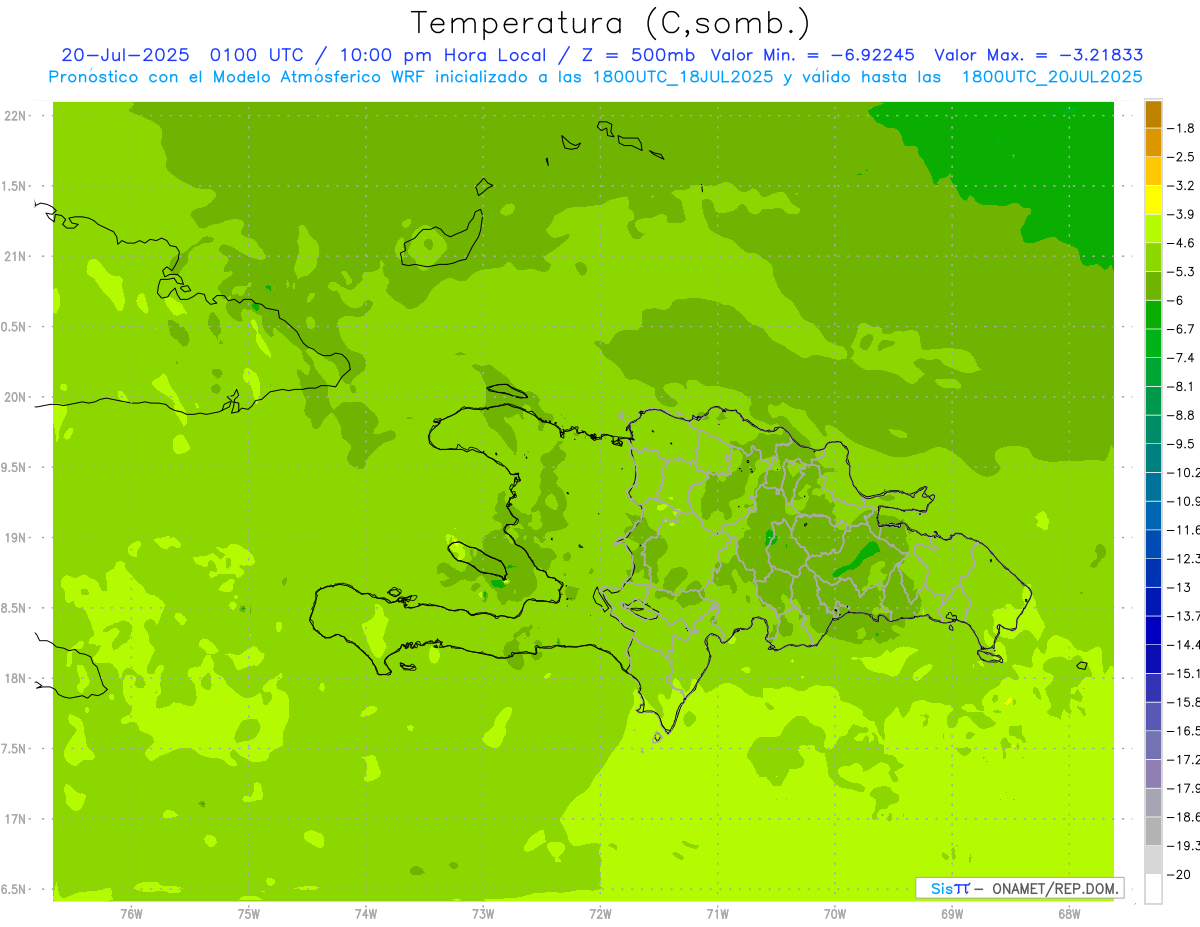Screen dimensions: 1200x927
Task: Click the '-3.9' colorbar label
Action: pos(1181,214)
